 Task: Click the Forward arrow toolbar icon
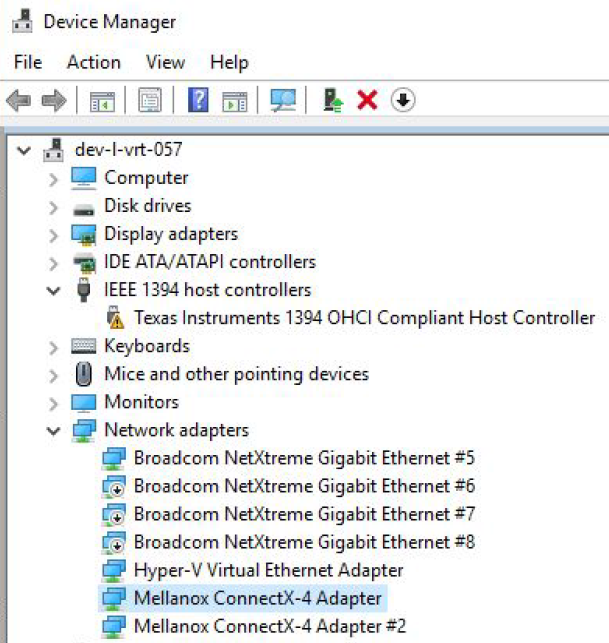tap(53, 100)
